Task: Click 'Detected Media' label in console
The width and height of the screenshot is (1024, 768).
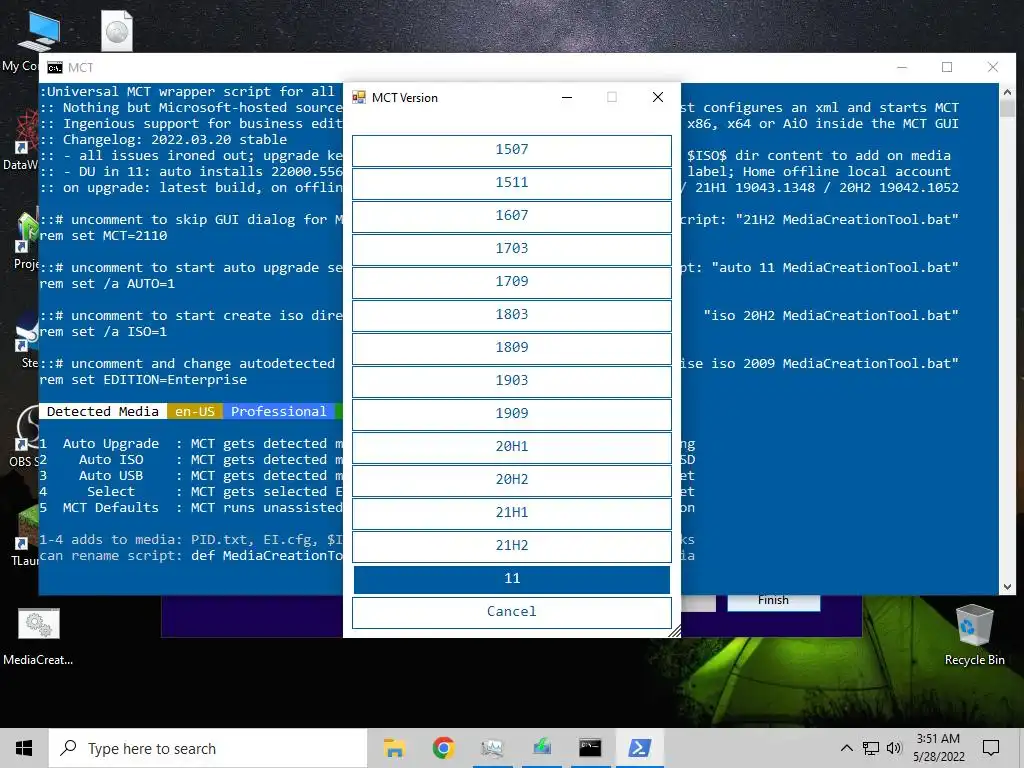Action: 103,411
